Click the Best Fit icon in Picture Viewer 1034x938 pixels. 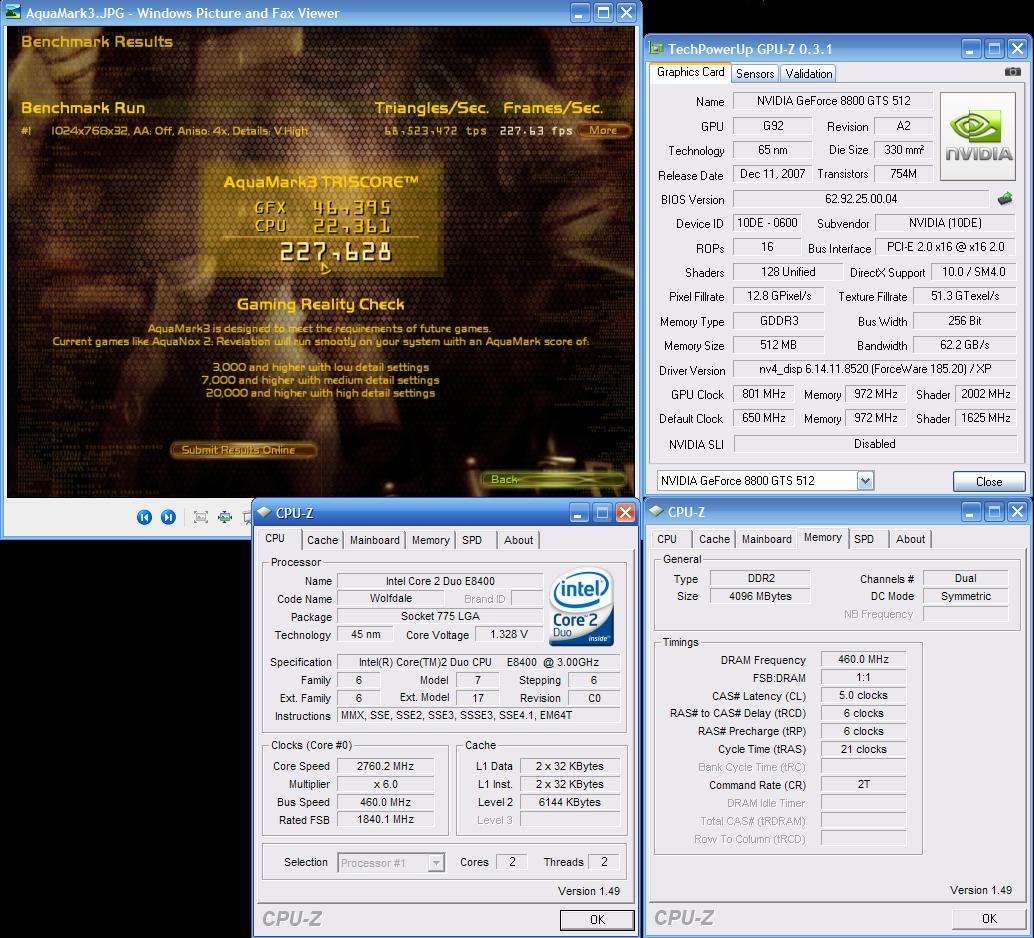200,517
